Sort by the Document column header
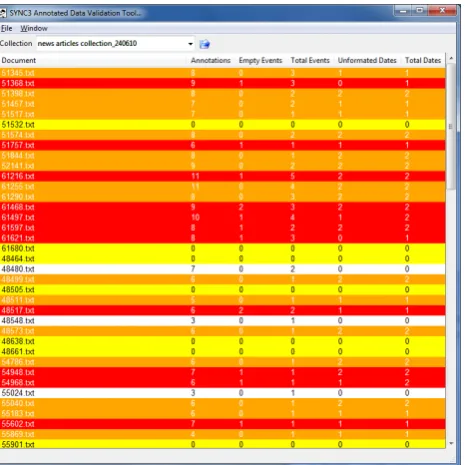This screenshot has height=465, width=465. [93, 60]
